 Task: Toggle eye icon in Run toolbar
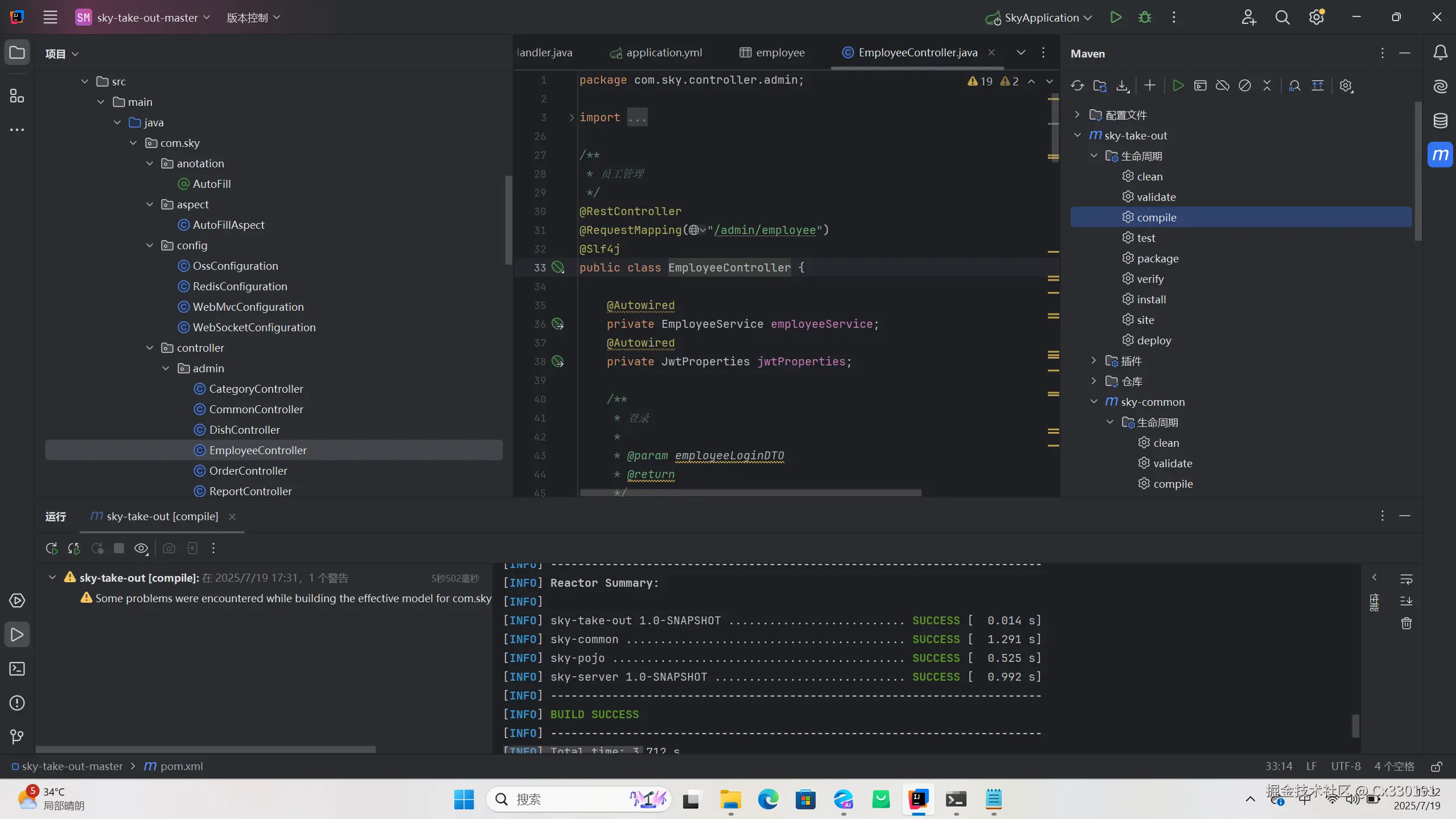point(141,548)
